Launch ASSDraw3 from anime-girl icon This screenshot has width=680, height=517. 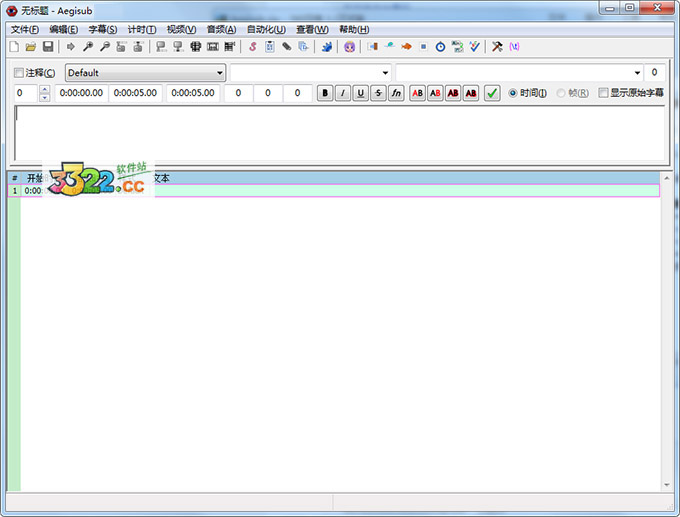(350, 46)
